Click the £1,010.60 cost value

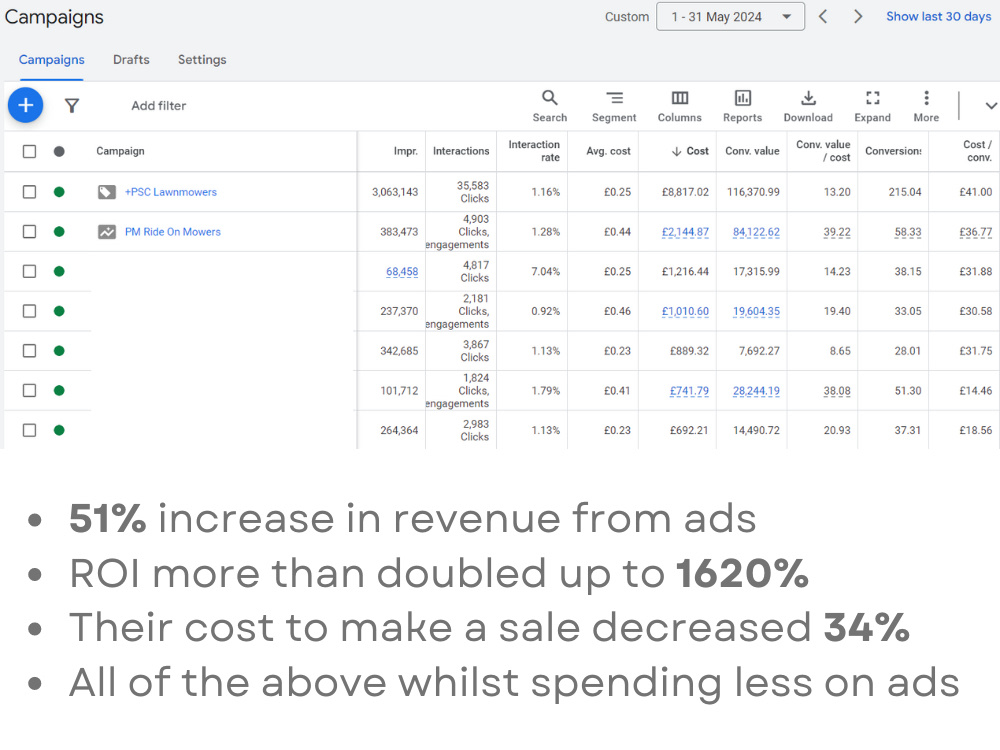tap(686, 311)
